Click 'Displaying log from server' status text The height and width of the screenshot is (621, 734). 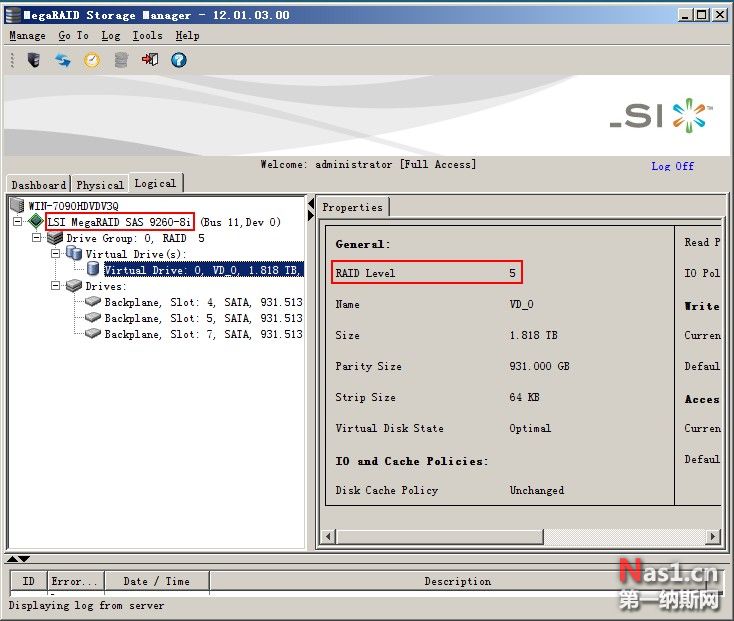click(87, 605)
